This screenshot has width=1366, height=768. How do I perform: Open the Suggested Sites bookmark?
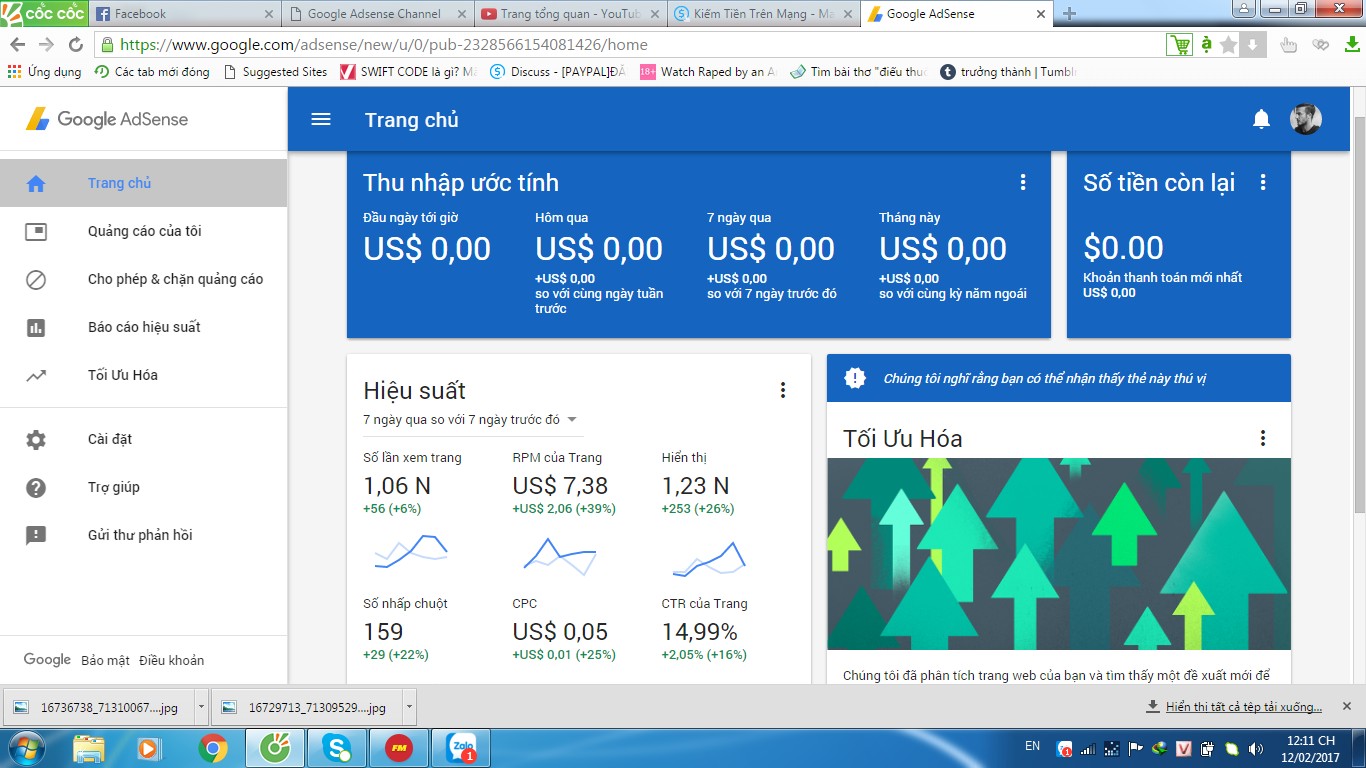point(275,72)
